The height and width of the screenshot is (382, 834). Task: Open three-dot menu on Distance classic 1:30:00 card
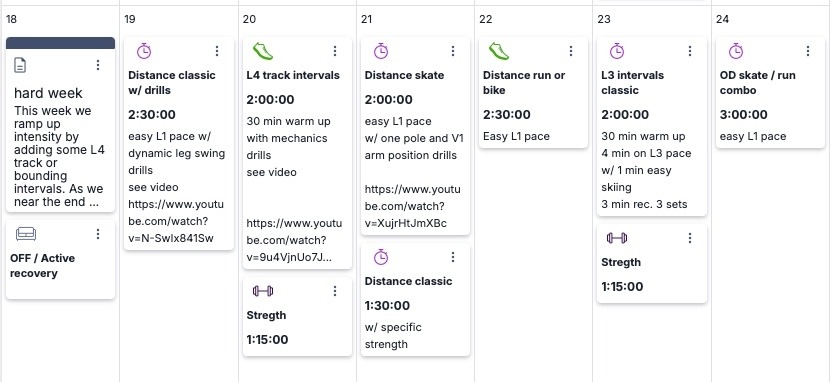[x=453, y=257]
